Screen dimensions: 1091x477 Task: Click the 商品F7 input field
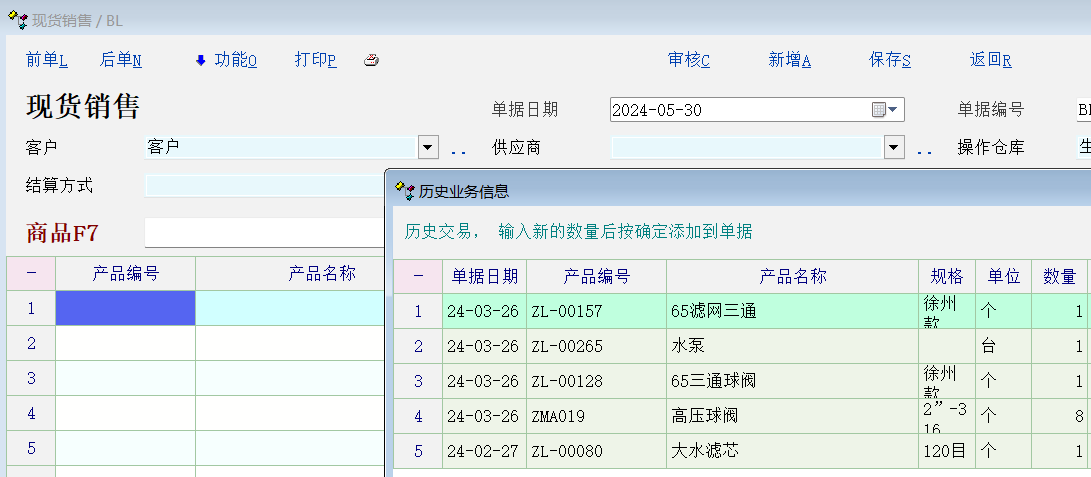(x=264, y=233)
